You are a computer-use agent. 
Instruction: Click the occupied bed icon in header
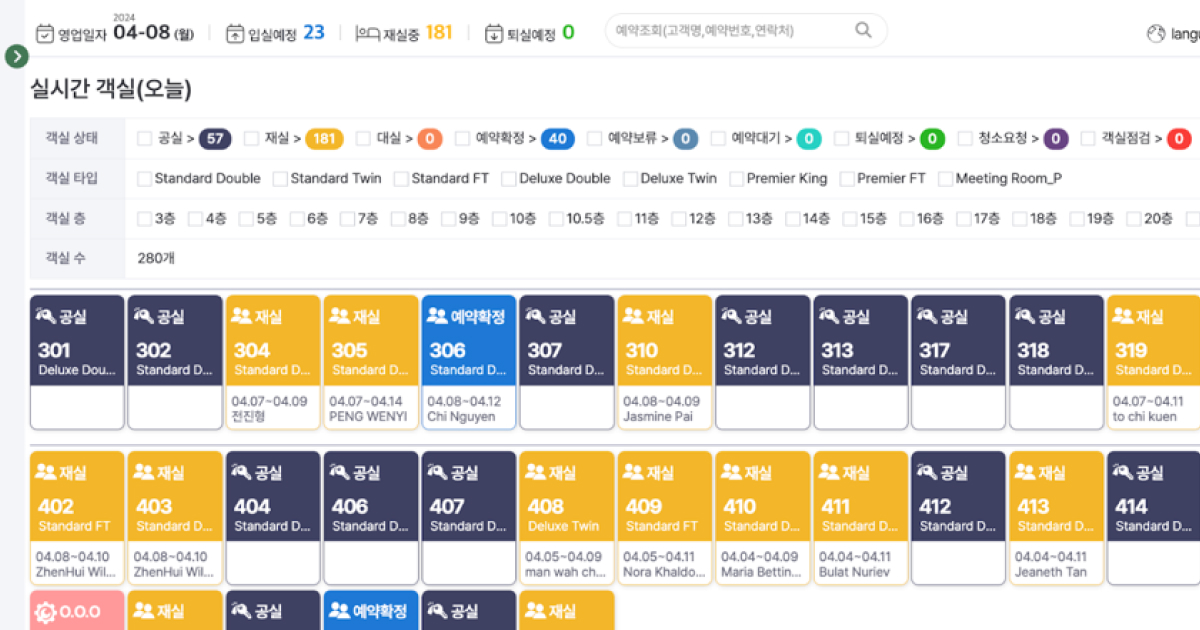point(368,33)
